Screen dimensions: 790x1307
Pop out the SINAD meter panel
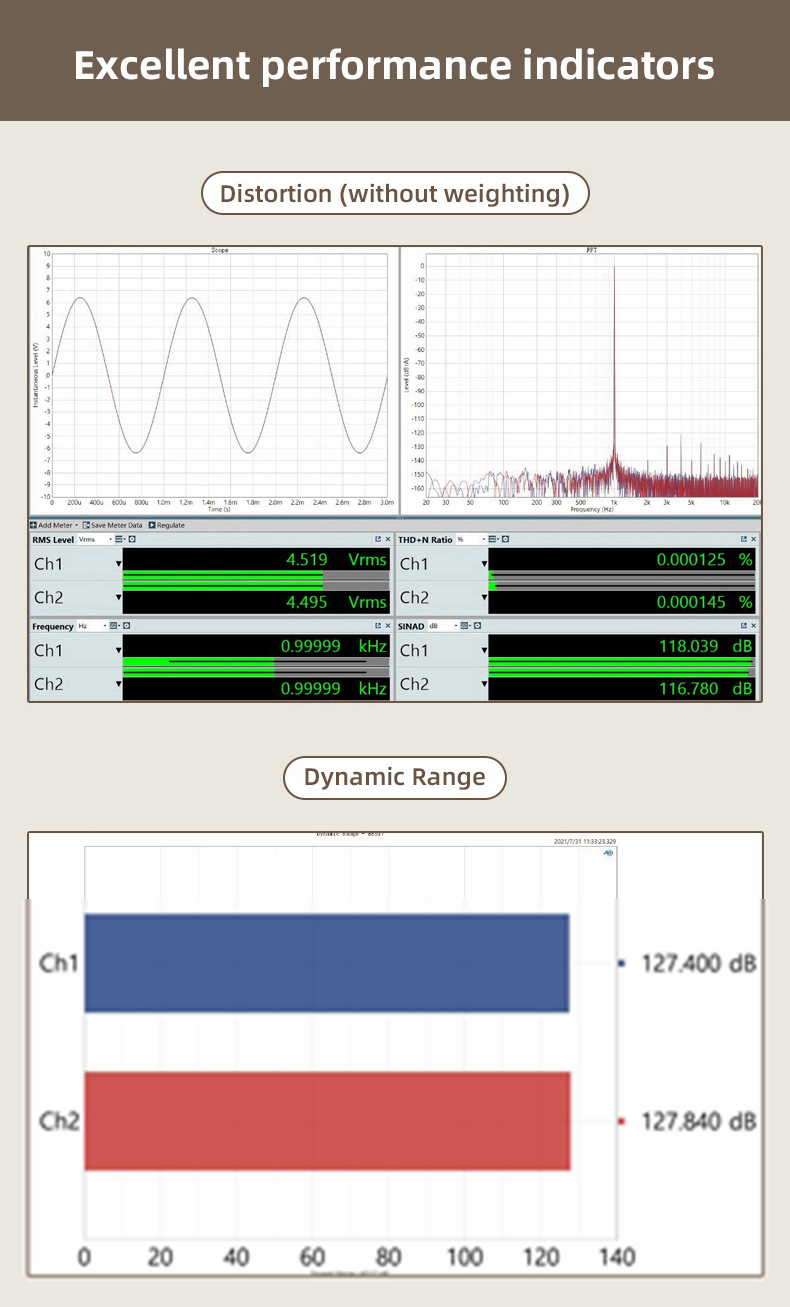[x=743, y=625]
